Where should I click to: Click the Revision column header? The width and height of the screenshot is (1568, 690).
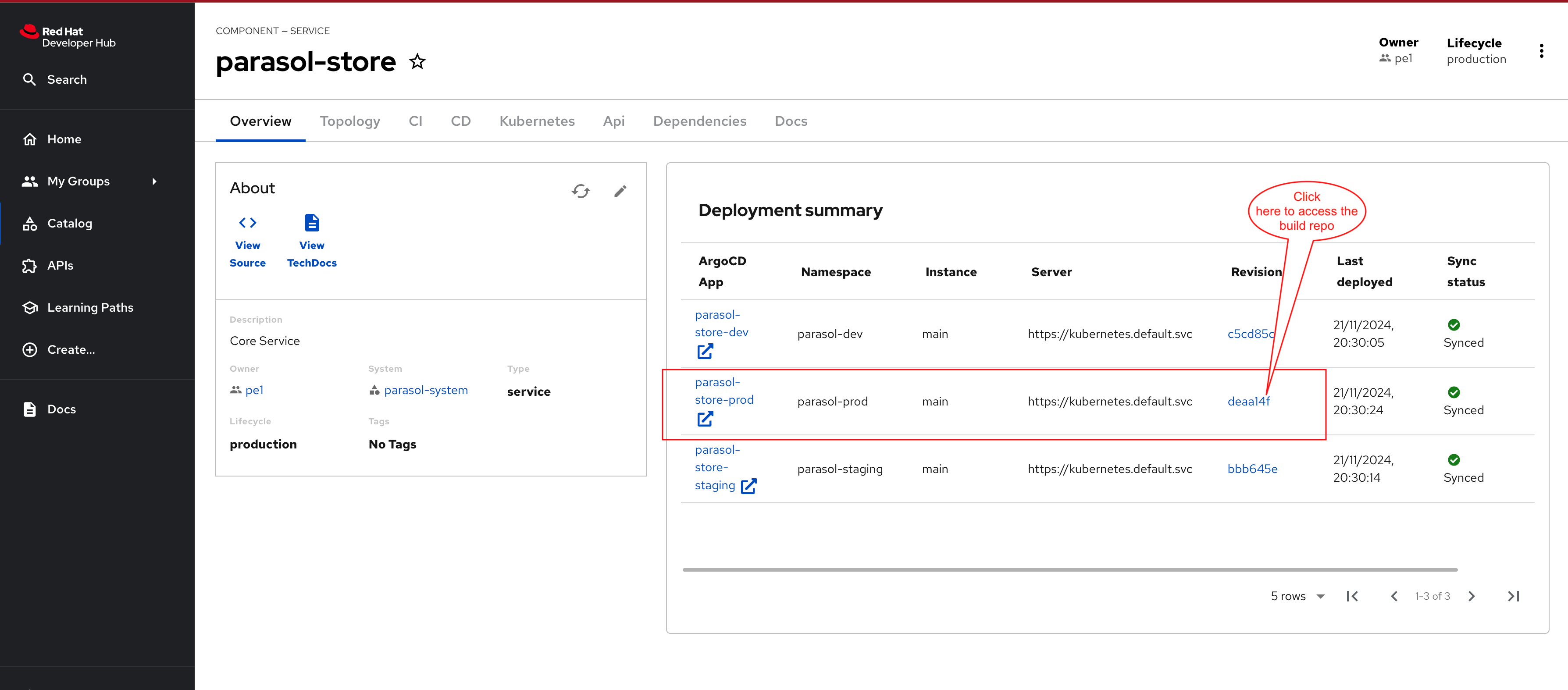point(1256,272)
